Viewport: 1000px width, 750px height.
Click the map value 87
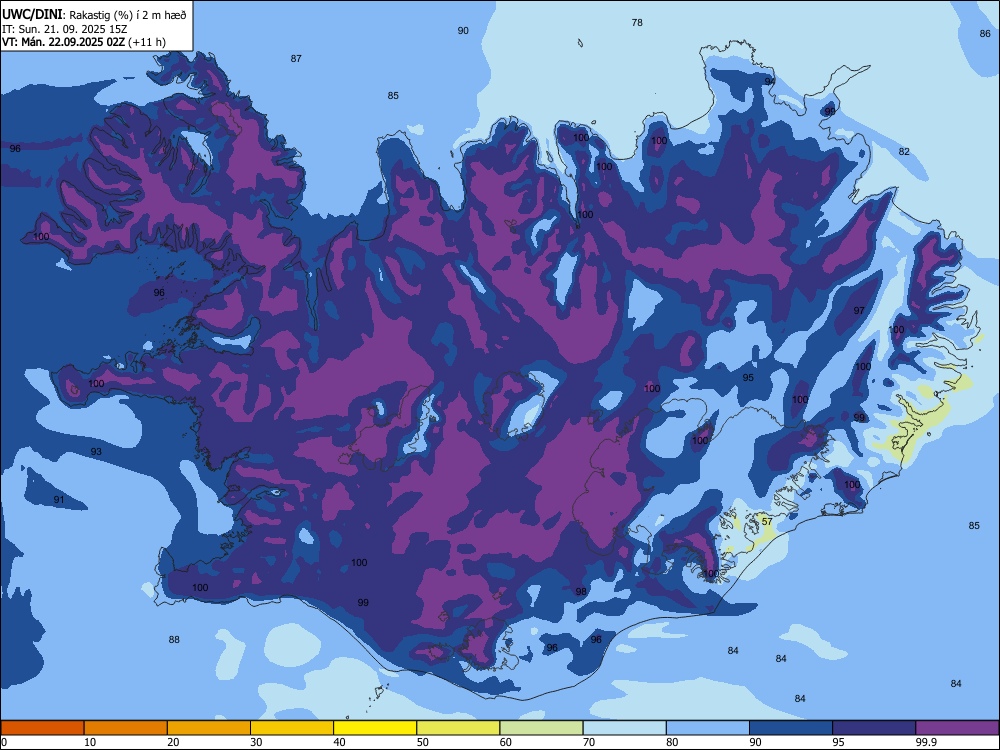tap(296, 59)
